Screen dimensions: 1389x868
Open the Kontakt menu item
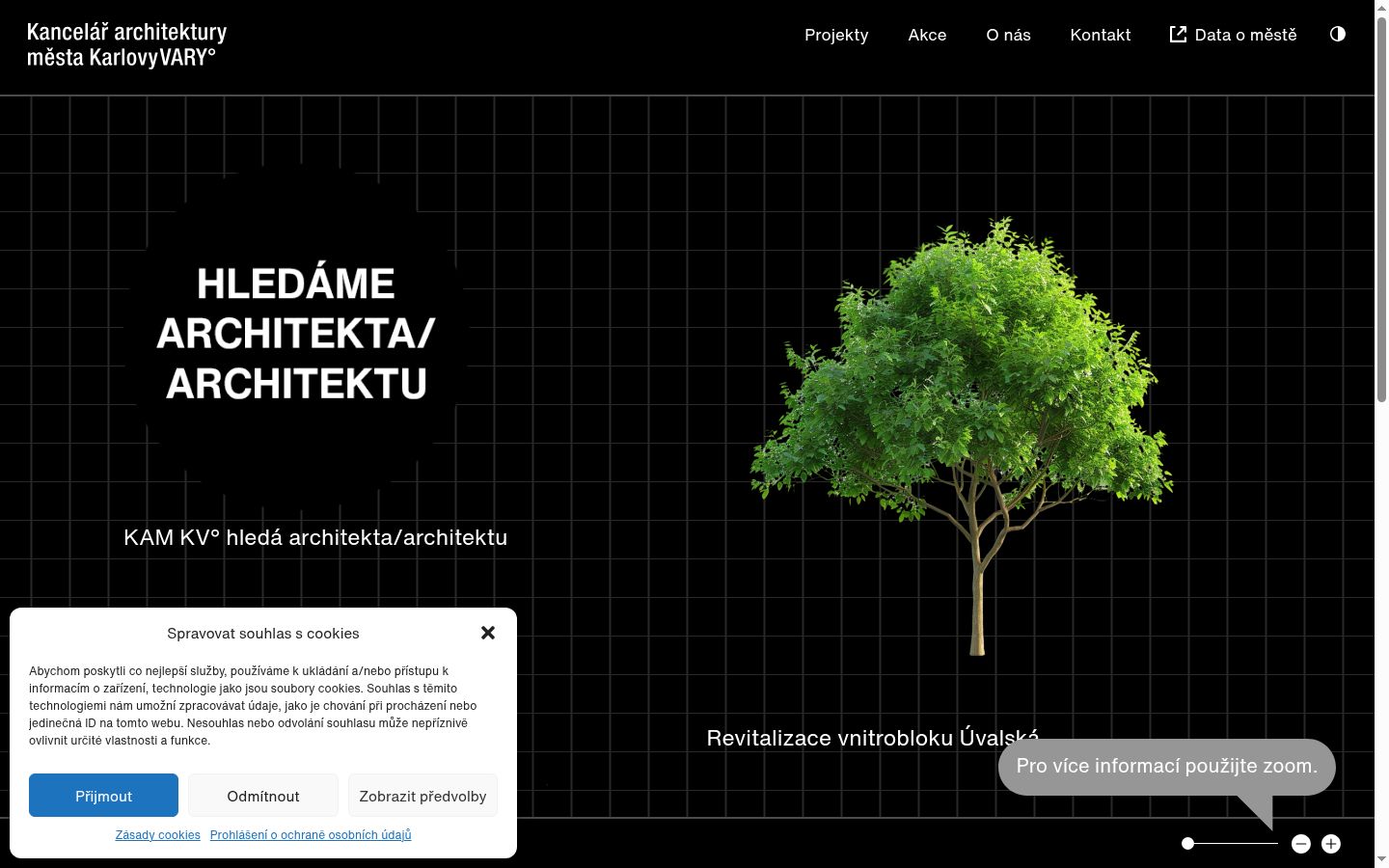coord(1101,35)
